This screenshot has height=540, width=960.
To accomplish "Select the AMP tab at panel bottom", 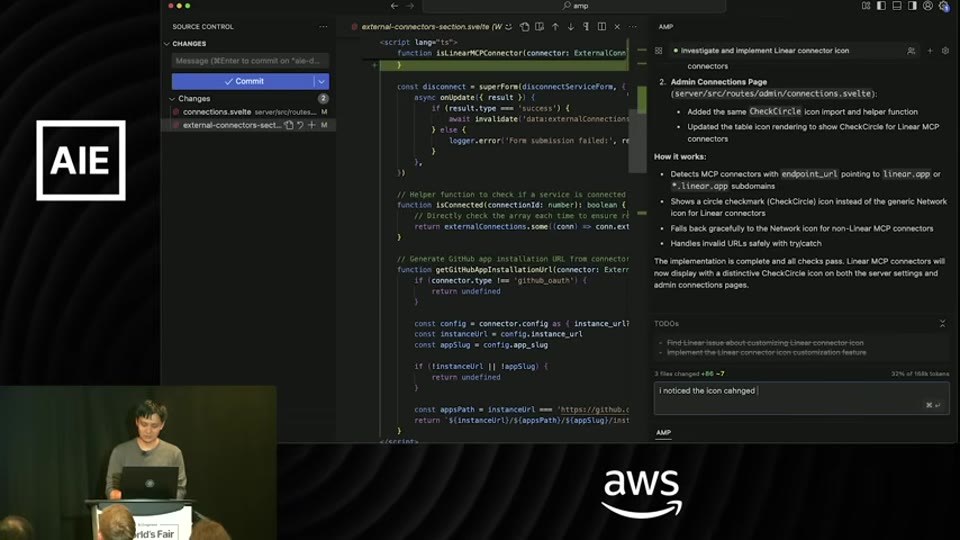I will (663, 432).
